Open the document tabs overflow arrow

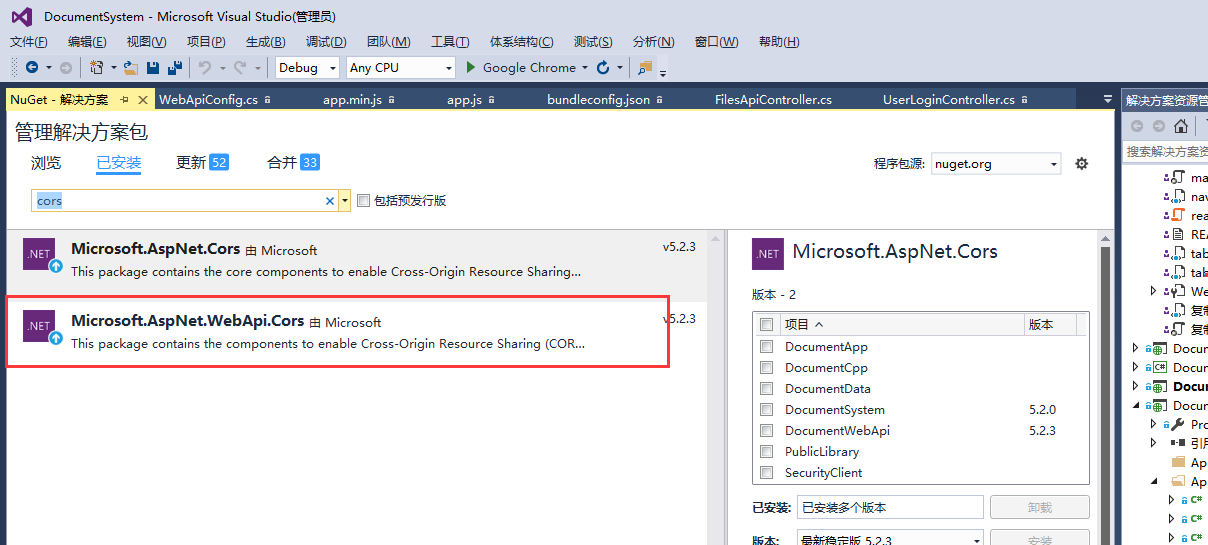(x=1107, y=100)
